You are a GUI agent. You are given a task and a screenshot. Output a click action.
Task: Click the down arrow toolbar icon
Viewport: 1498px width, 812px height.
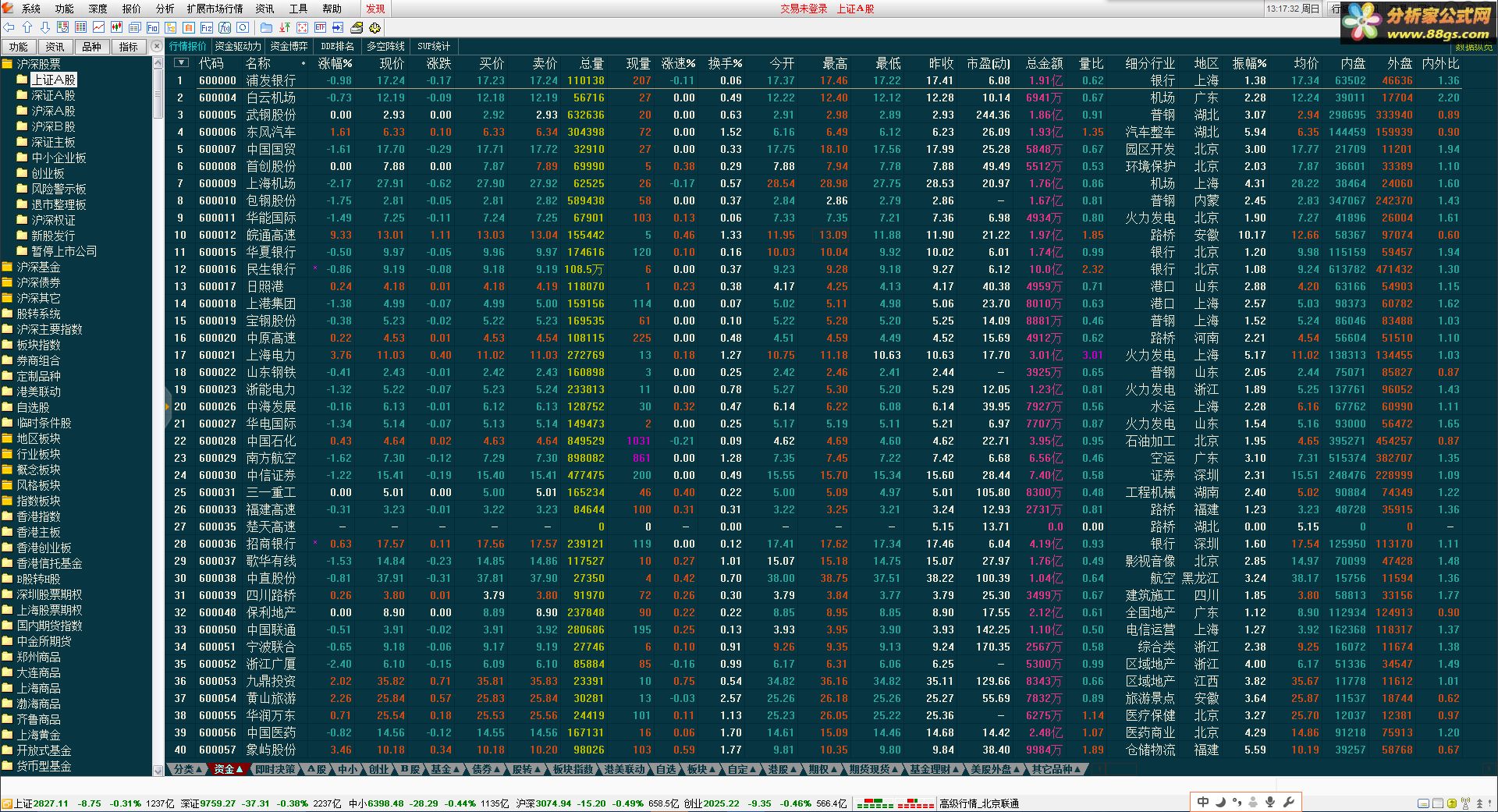click(44, 27)
